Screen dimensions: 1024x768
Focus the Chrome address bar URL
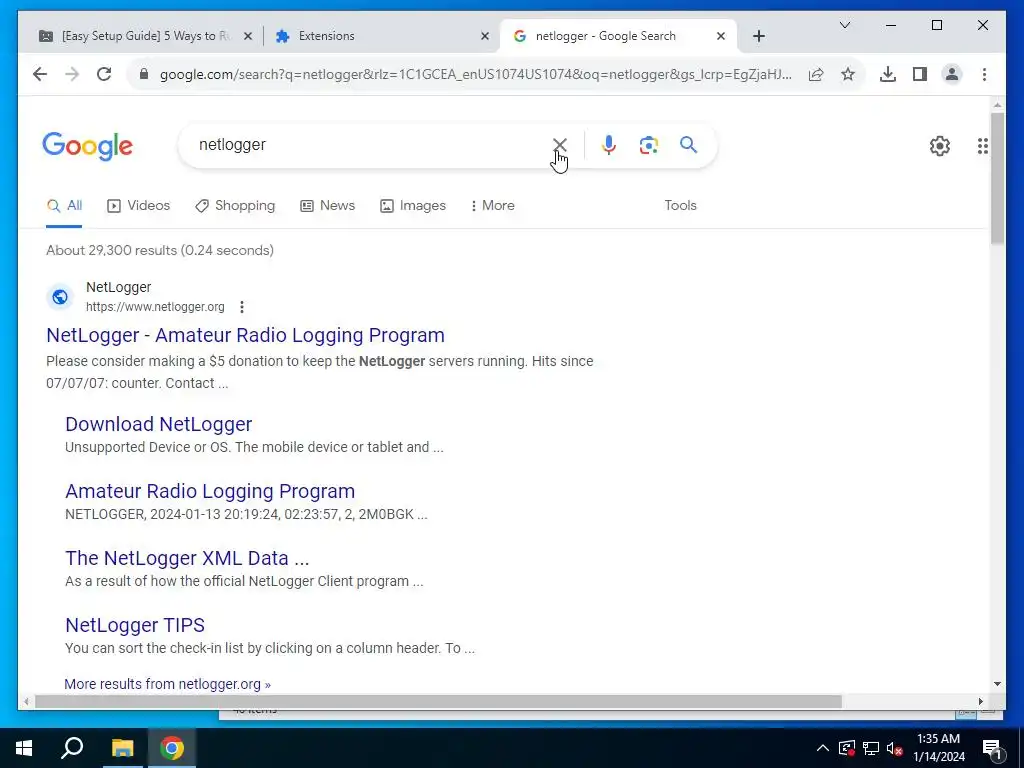tap(476, 74)
